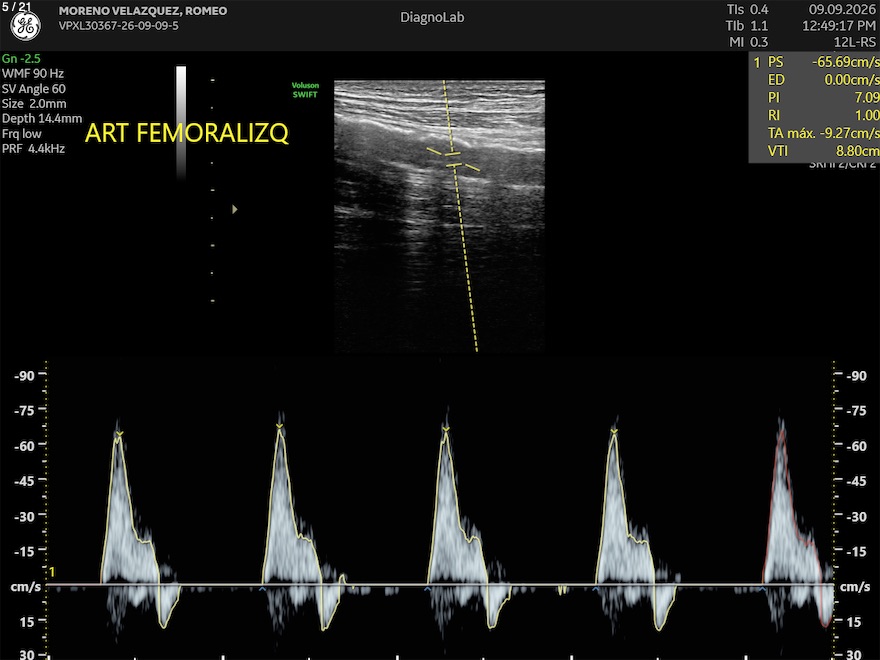Screen dimensions: 880x660
Task: Click the PRF 4.4kHz parameter
Action: (x=34, y=149)
